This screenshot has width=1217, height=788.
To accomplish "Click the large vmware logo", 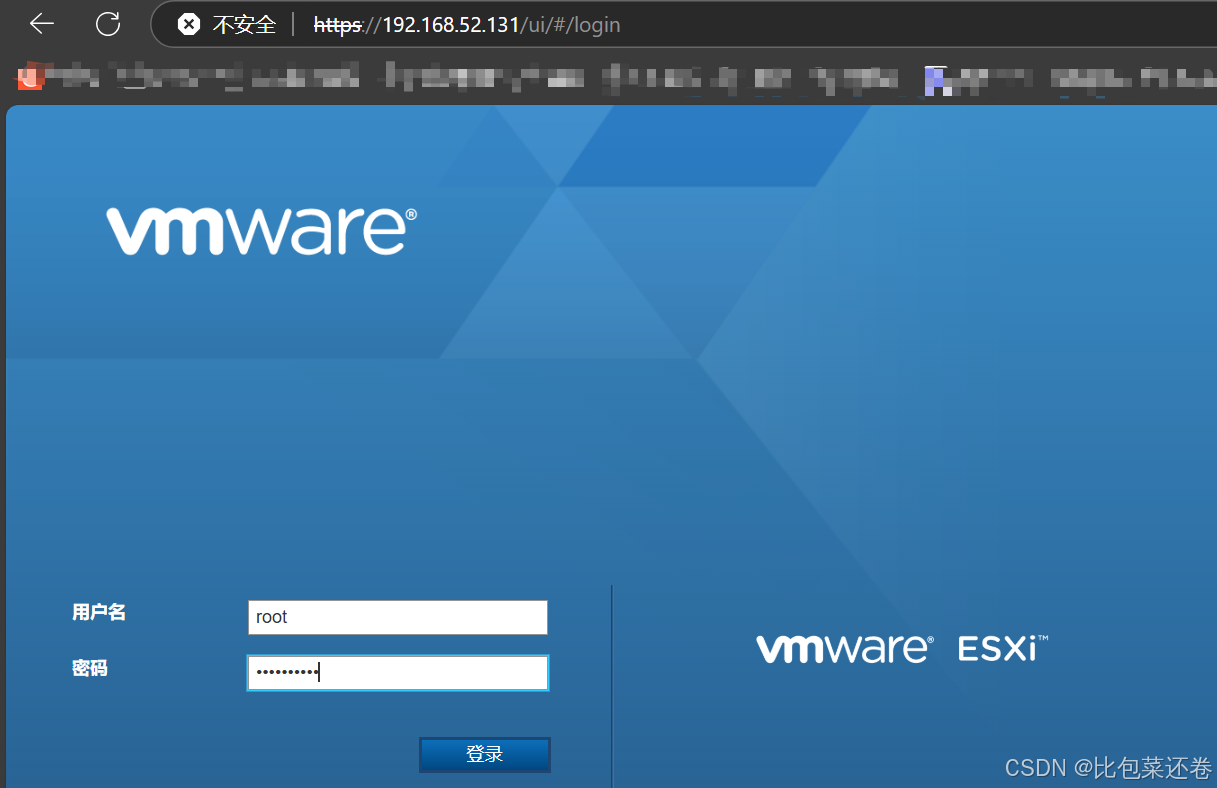I will point(262,231).
